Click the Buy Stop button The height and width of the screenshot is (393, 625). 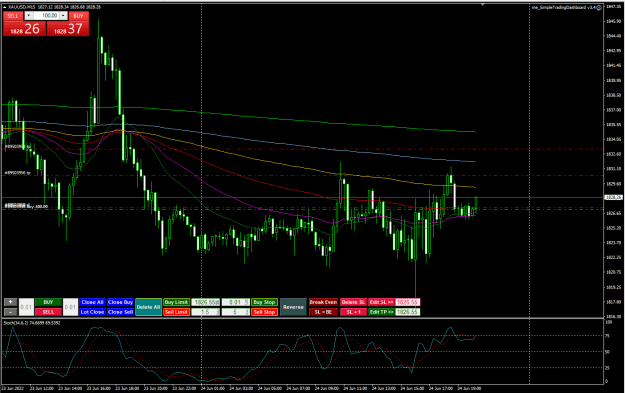pyautogui.click(x=264, y=302)
